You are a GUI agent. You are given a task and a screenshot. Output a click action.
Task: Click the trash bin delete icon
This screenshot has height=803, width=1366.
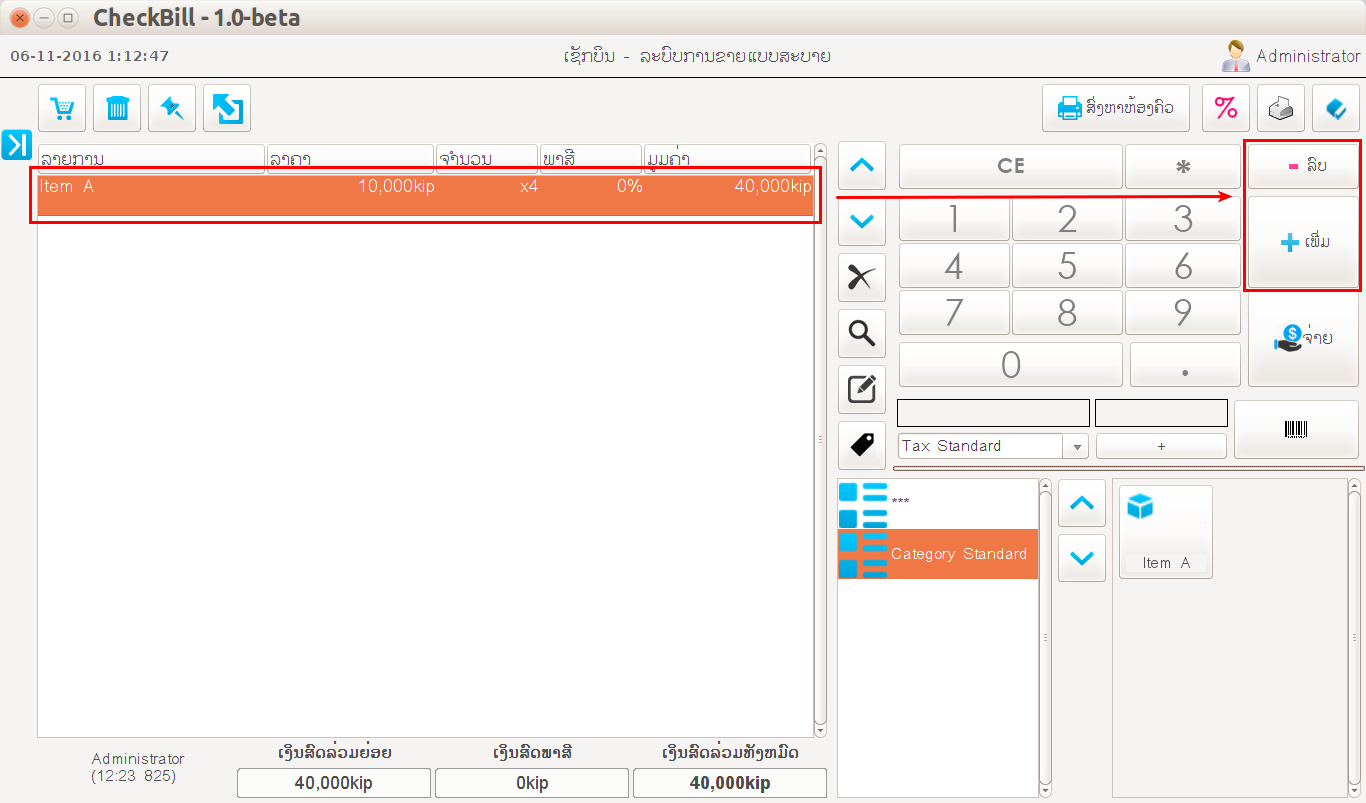pyautogui.click(x=117, y=108)
